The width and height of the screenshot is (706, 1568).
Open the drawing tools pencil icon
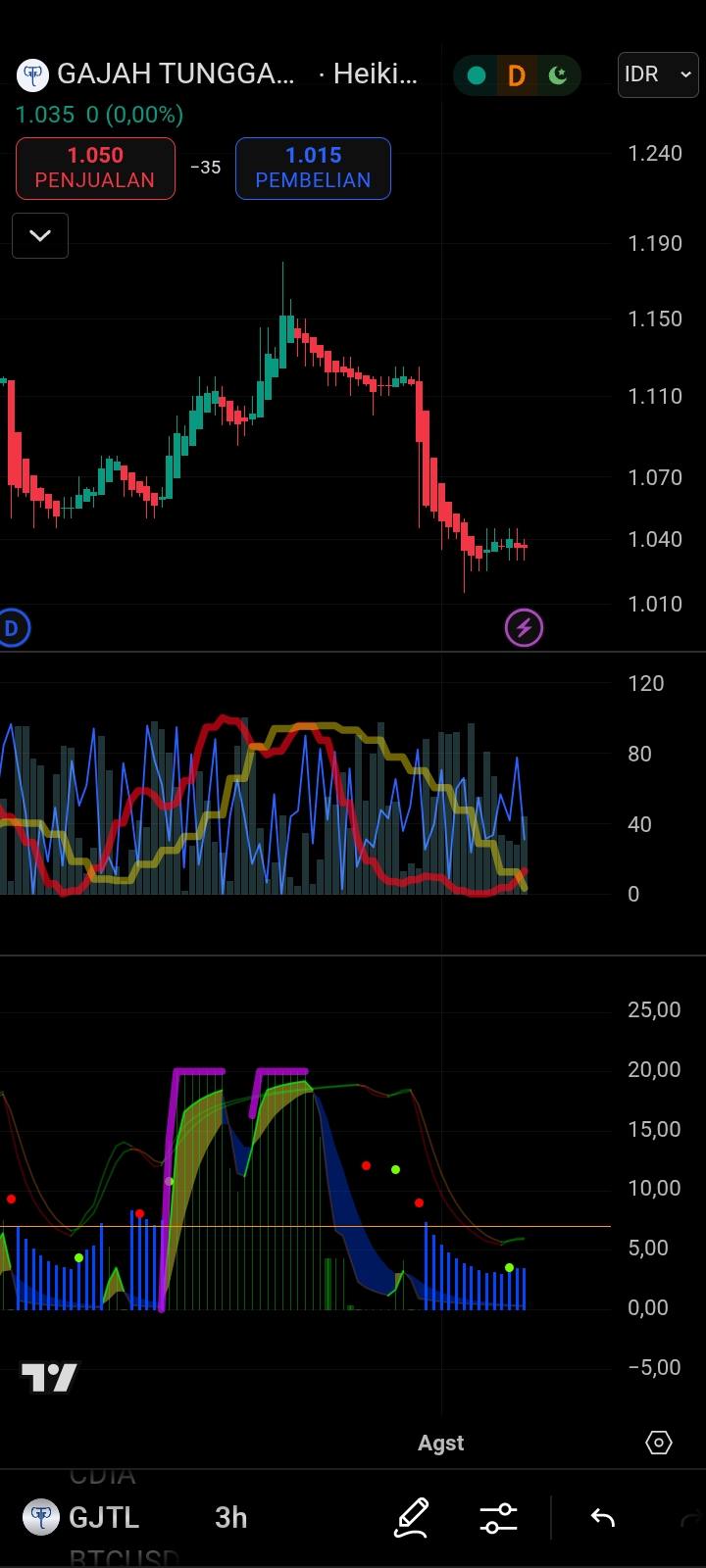click(x=412, y=1517)
